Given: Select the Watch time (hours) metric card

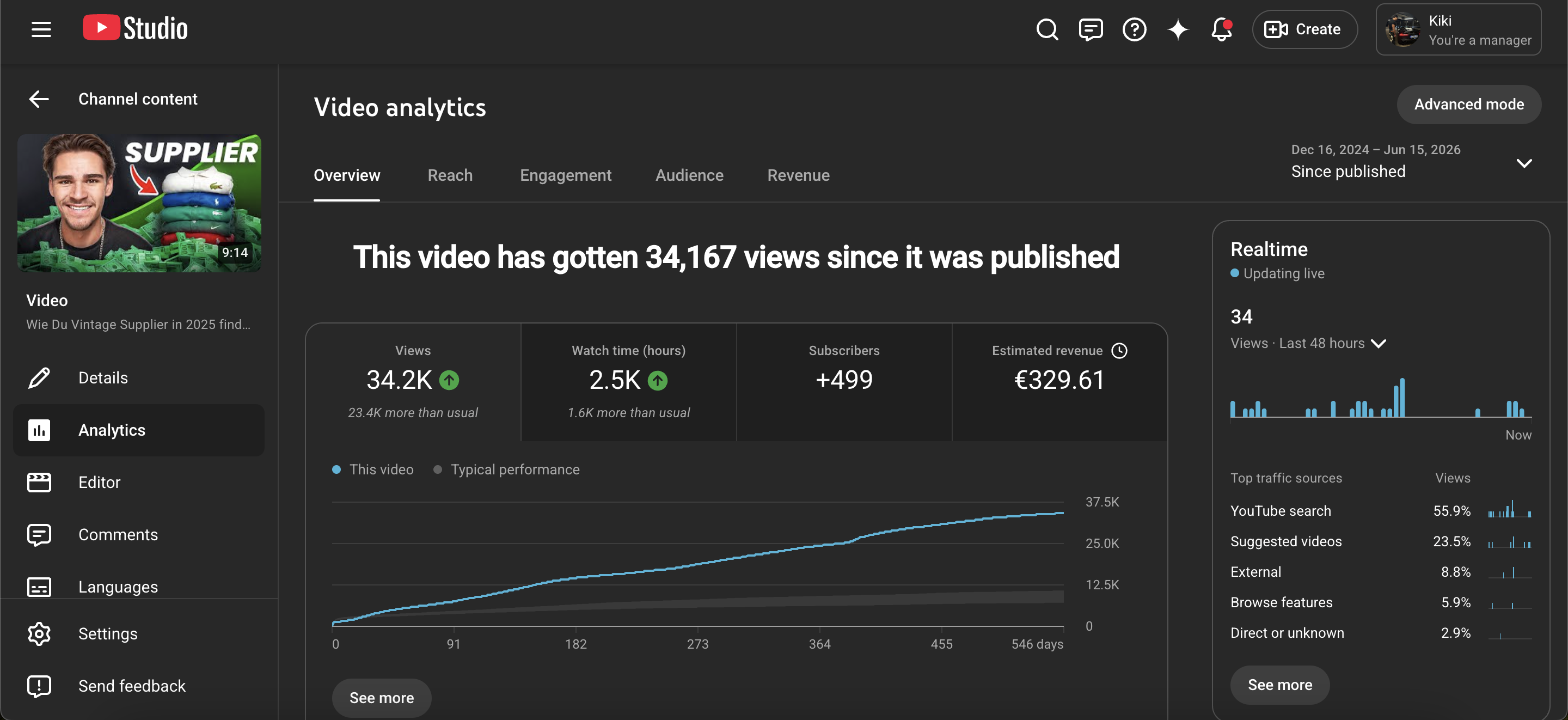Looking at the screenshot, I should [x=628, y=382].
